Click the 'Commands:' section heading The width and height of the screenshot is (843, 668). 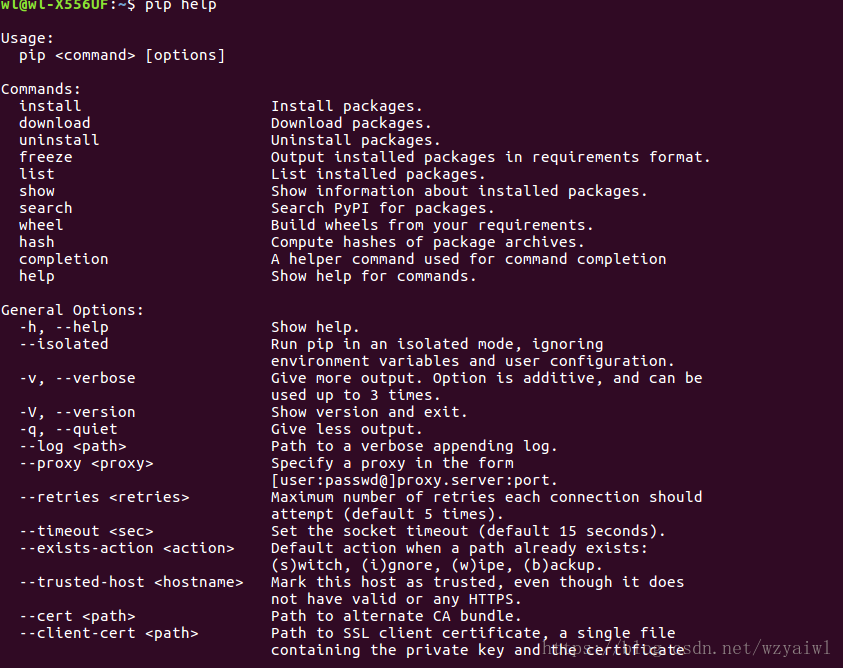click(x=41, y=89)
